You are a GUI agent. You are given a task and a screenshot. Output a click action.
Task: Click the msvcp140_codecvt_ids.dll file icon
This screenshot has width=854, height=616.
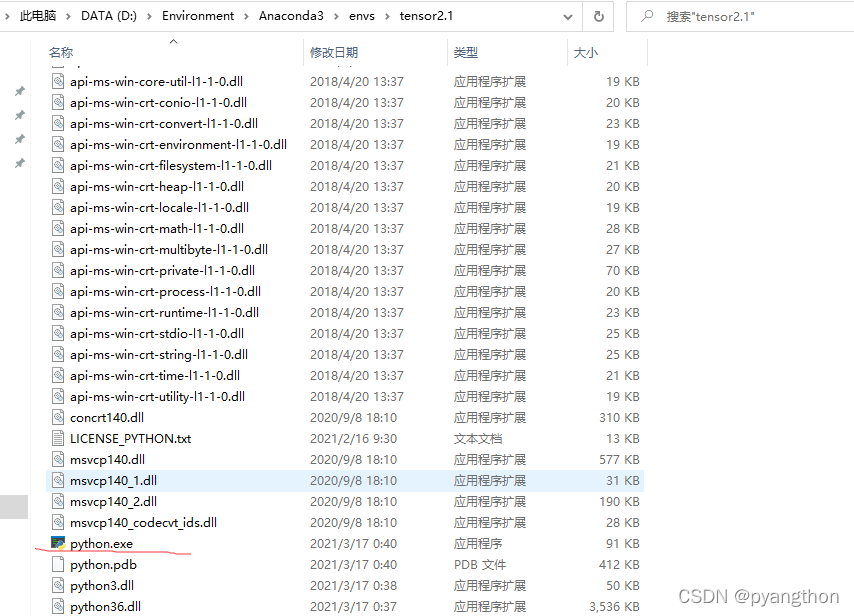tap(57, 522)
